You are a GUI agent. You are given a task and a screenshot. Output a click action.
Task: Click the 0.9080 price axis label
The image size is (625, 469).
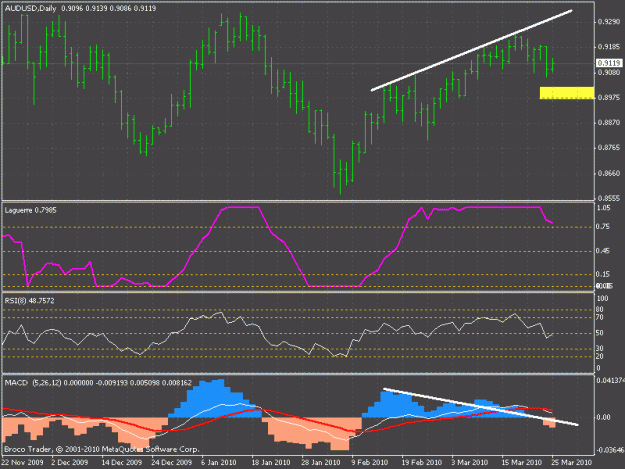tap(609, 73)
